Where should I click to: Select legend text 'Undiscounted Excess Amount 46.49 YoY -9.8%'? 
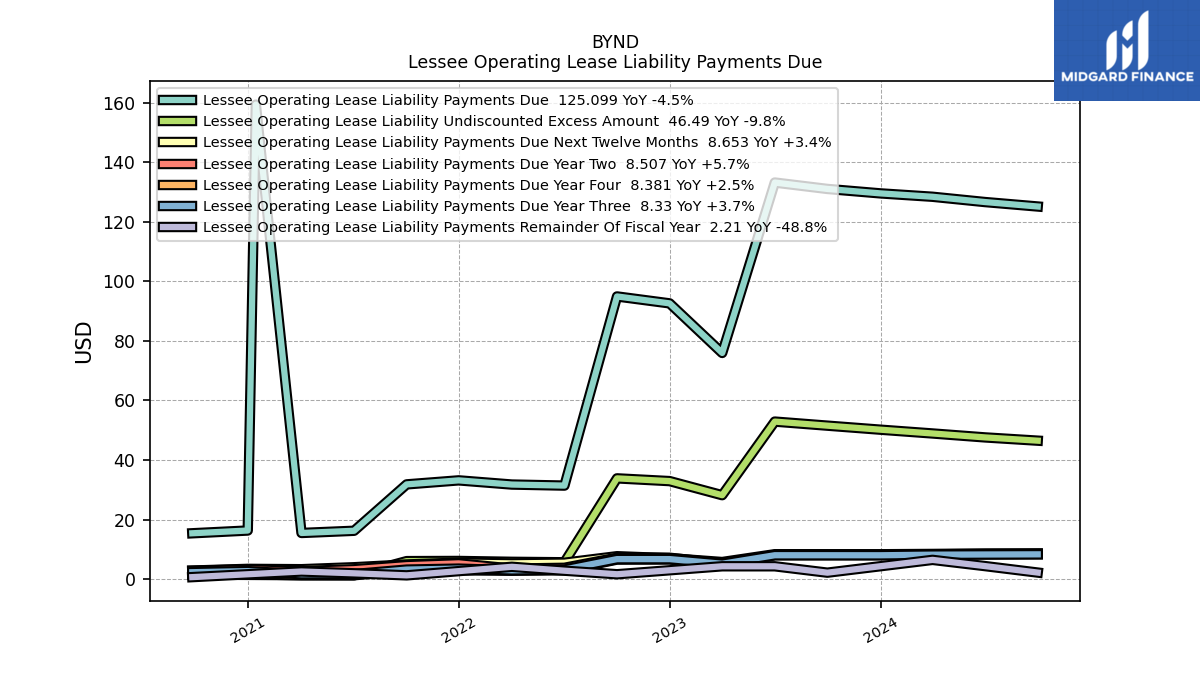613,121
